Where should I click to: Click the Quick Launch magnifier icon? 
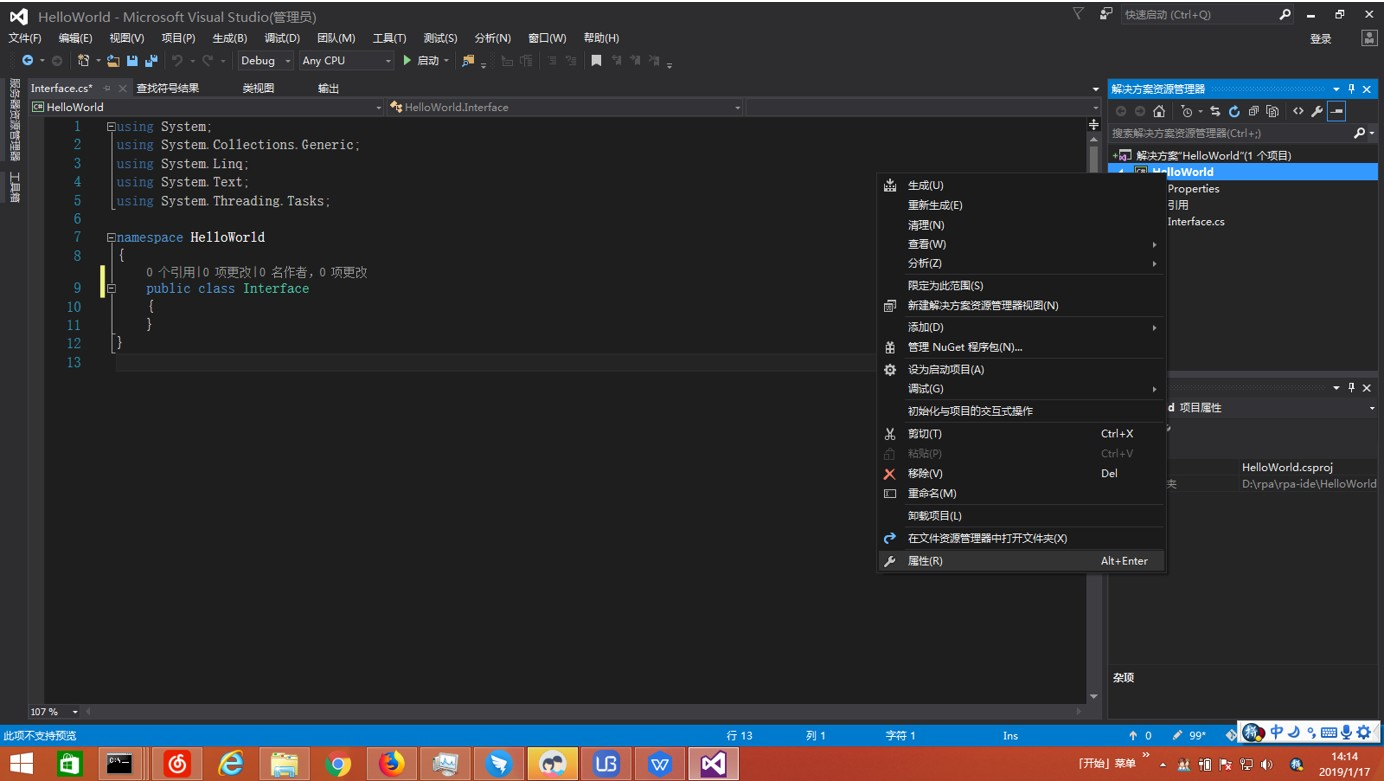tap(1285, 15)
